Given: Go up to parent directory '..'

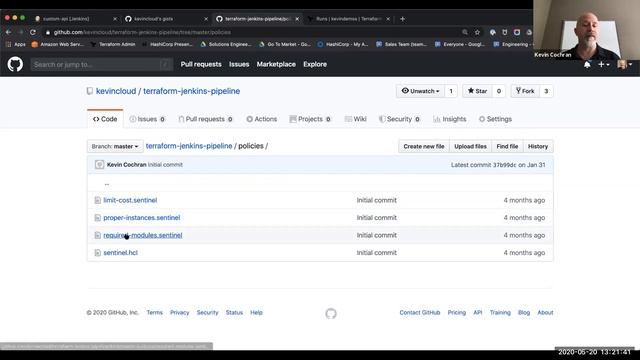Looking at the screenshot, I should (107, 183).
